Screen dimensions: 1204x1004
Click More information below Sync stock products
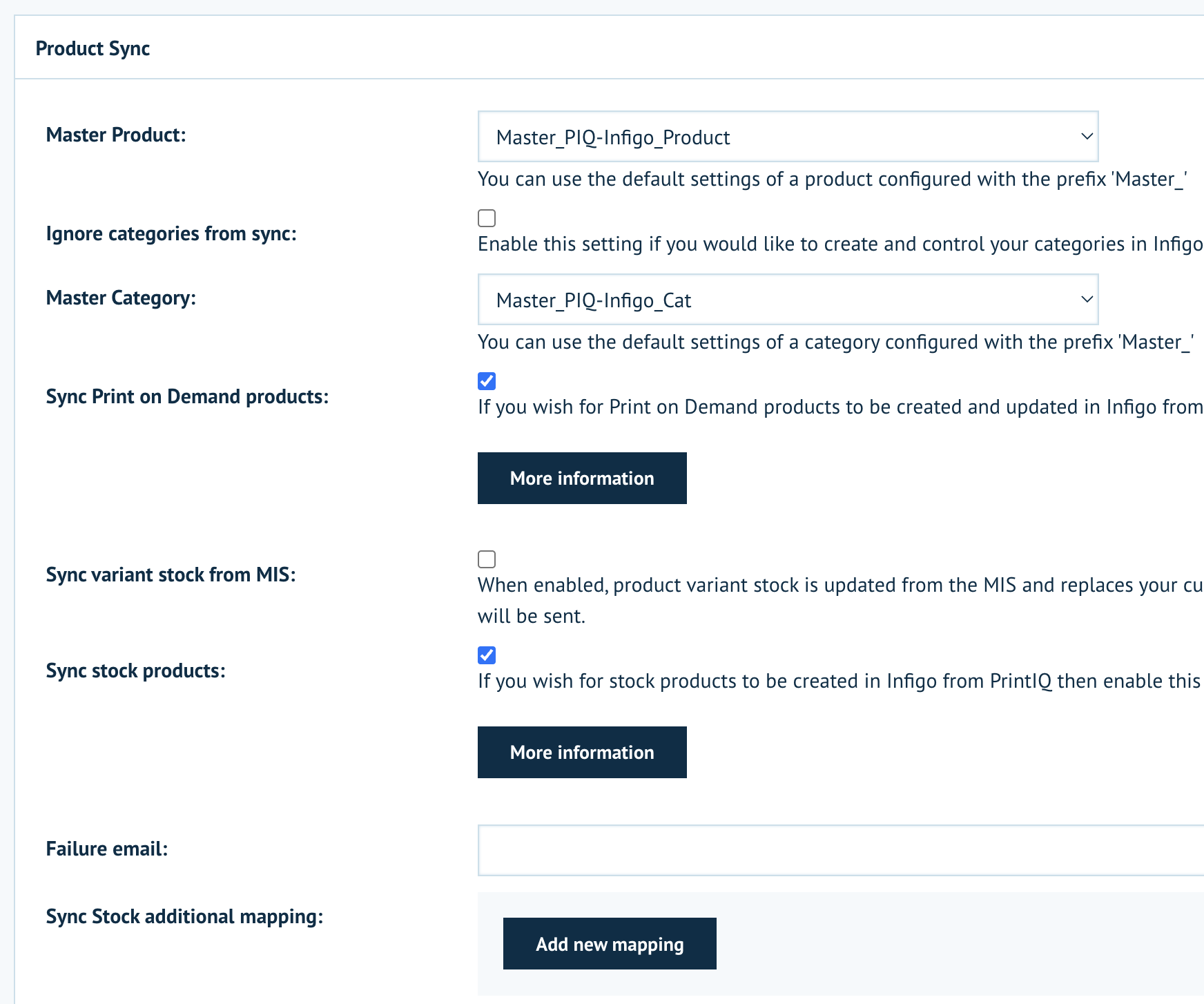tap(581, 752)
